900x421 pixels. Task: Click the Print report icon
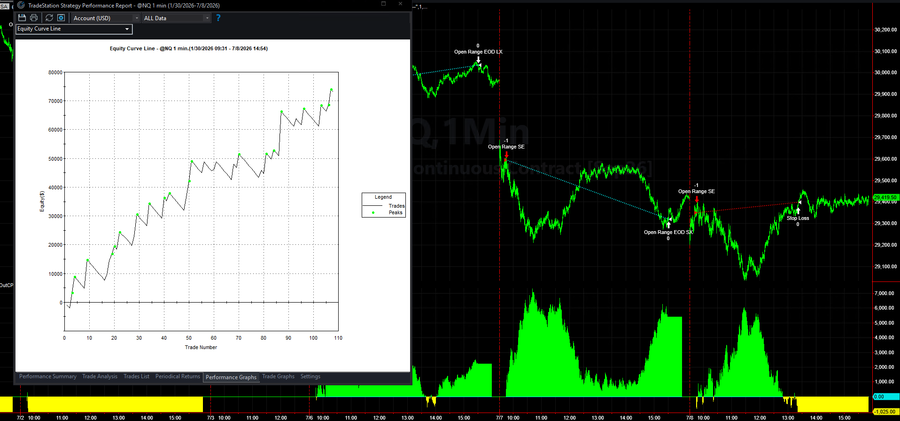(x=34, y=18)
